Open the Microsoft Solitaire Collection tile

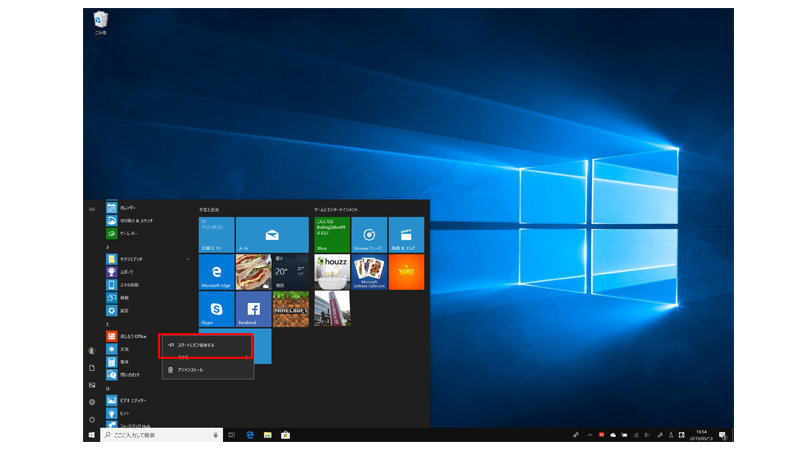[369, 272]
